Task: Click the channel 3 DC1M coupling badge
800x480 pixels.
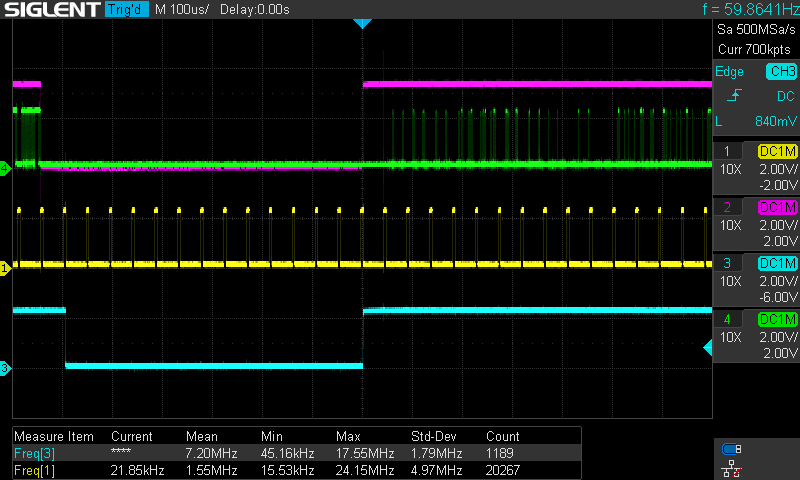Action: [778, 263]
